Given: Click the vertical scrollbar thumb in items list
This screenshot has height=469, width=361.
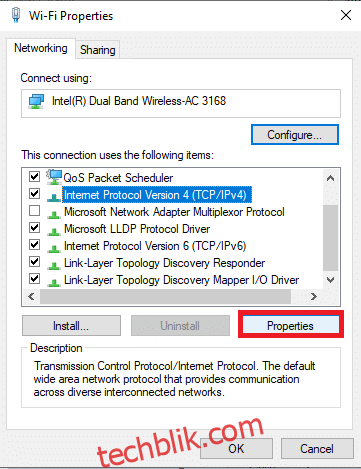Looking at the screenshot, I should [330, 238].
